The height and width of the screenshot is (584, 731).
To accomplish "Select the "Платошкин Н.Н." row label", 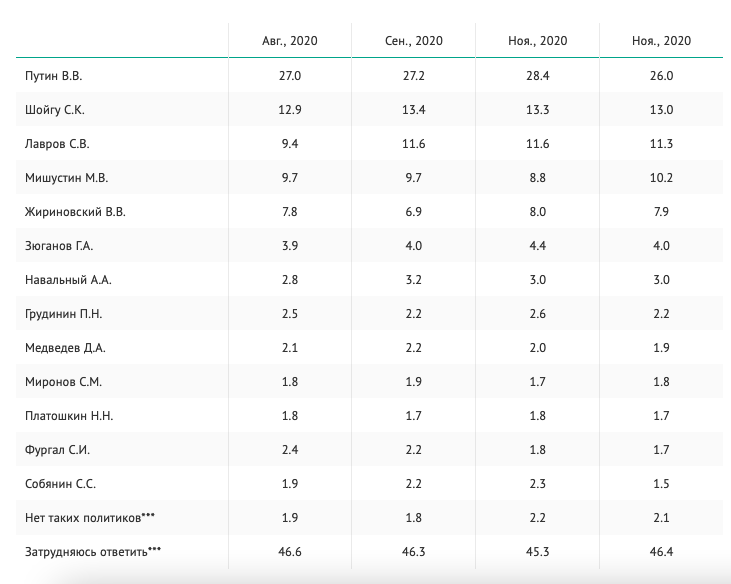I will click(x=68, y=416).
